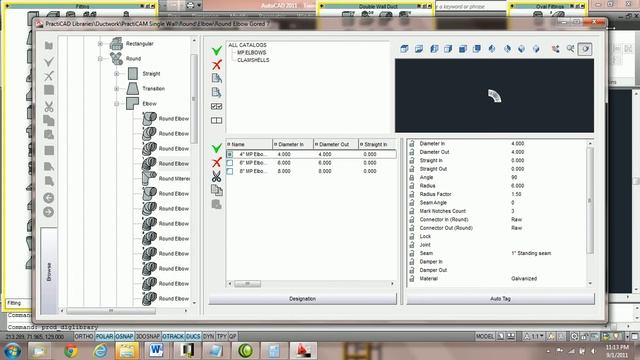Image resolution: width=640 pixels, height=360 pixels.
Task: Click the highlighted last icon in the preview toolbar
Action: [x=585, y=49]
